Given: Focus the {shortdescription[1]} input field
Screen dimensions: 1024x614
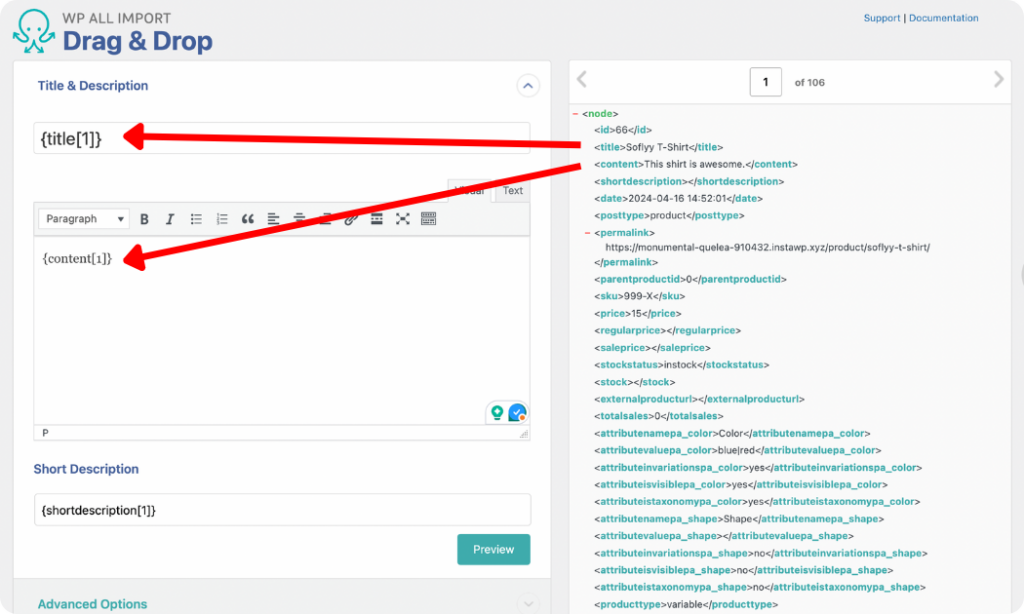Looking at the screenshot, I should 282,510.
